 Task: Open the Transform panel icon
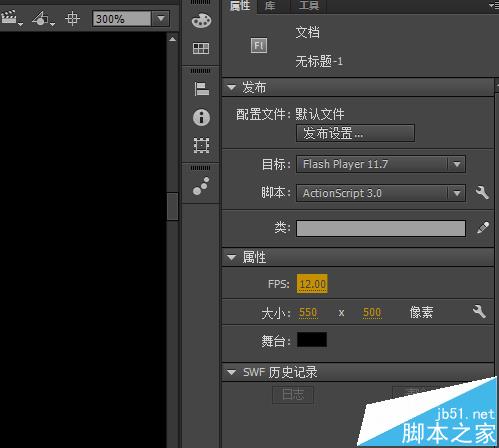201,145
